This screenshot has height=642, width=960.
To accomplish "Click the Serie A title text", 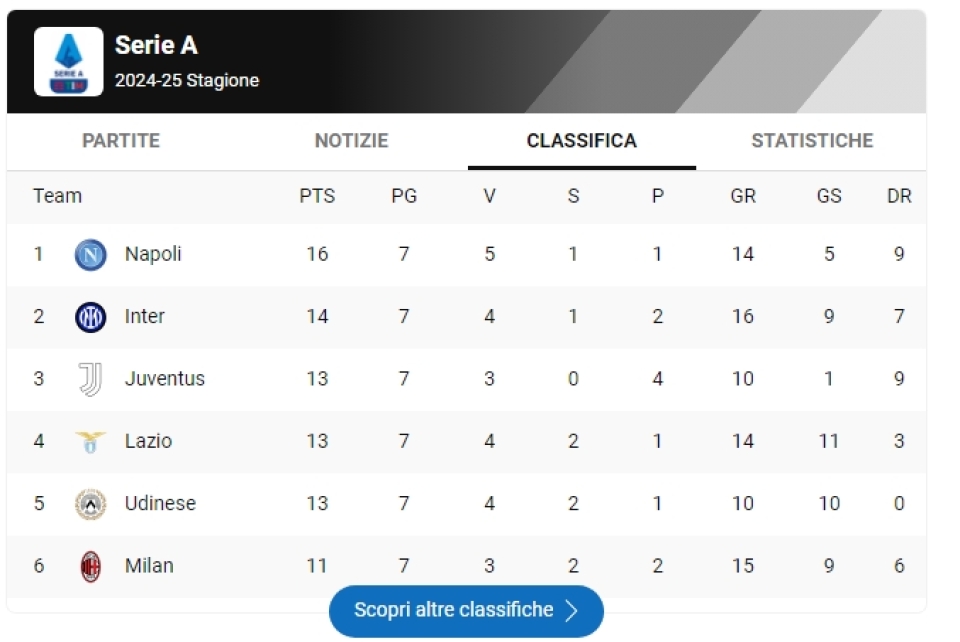I will pyautogui.click(x=156, y=45).
